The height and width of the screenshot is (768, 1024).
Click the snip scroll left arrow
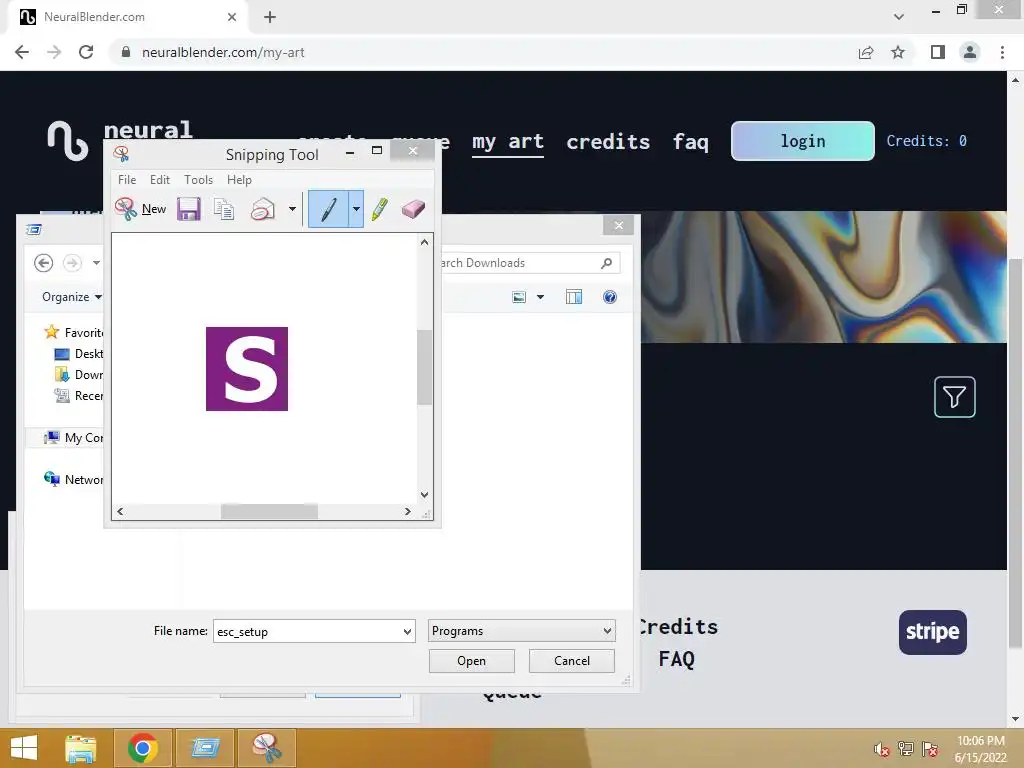pyautogui.click(x=120, y=511)
